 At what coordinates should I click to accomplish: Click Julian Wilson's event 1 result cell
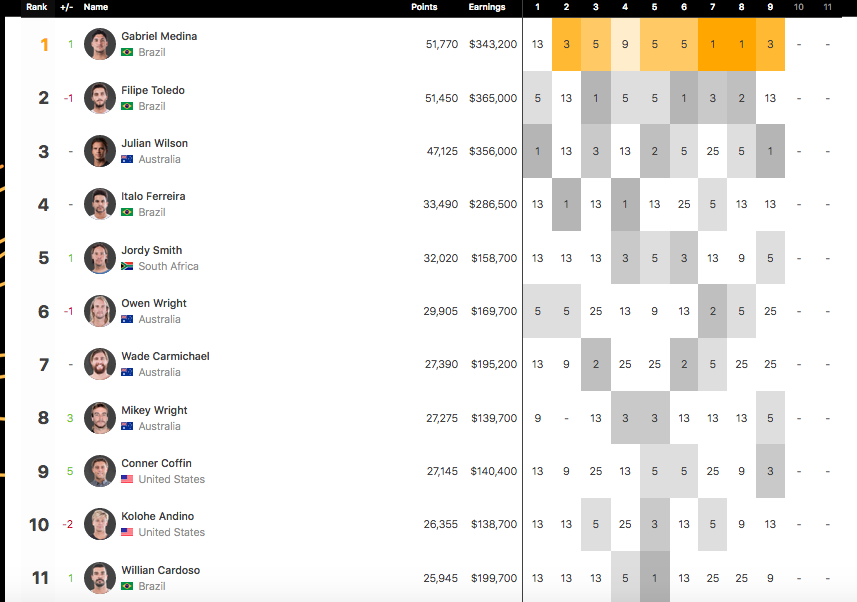tap(538, 151)
